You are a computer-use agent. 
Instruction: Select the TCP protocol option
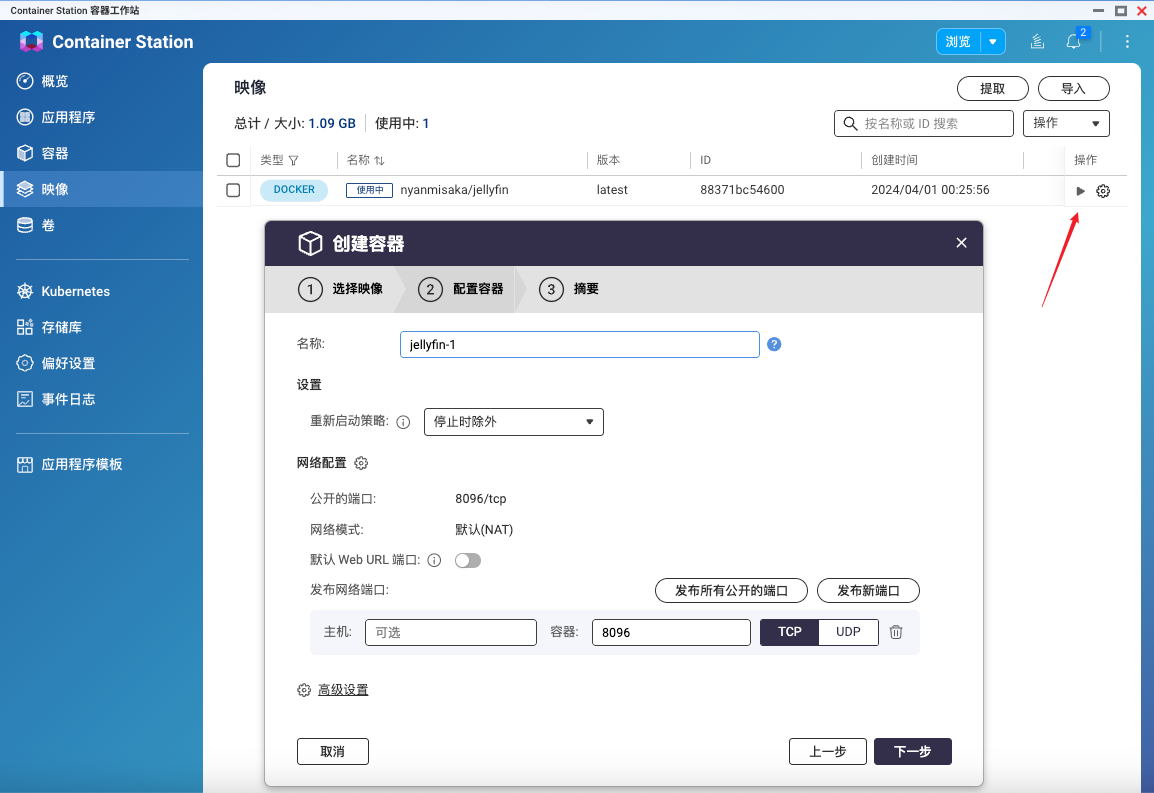789,632
